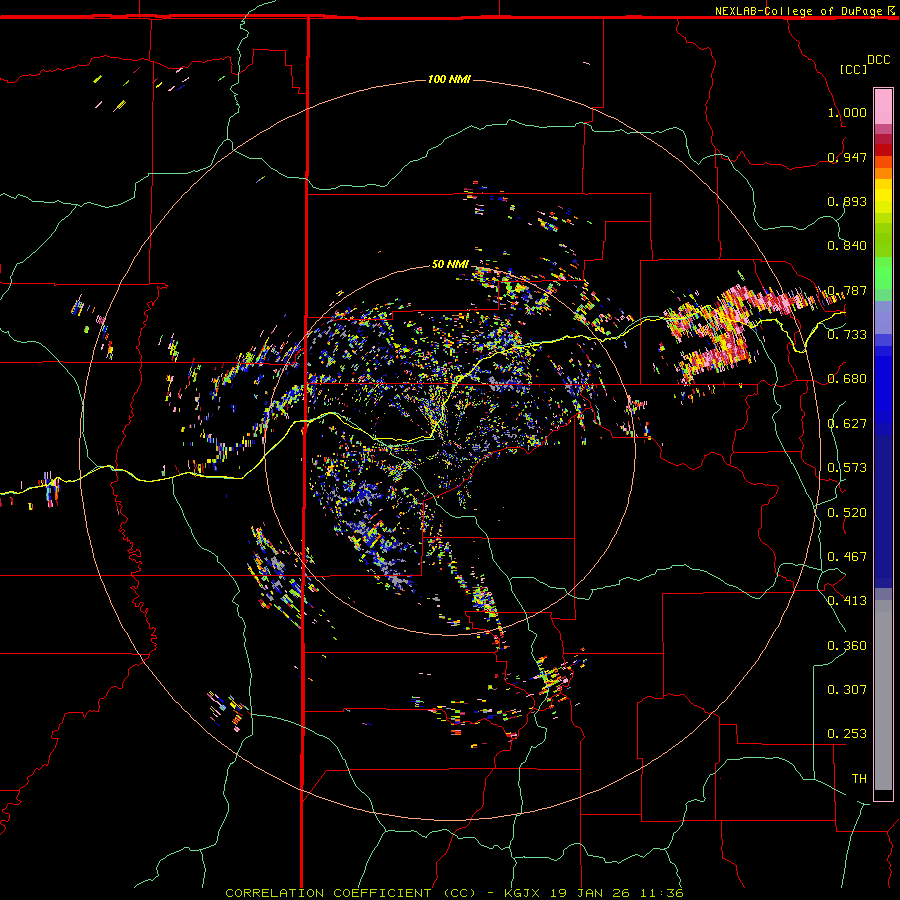Click the TH threshold label on legend

859,779
